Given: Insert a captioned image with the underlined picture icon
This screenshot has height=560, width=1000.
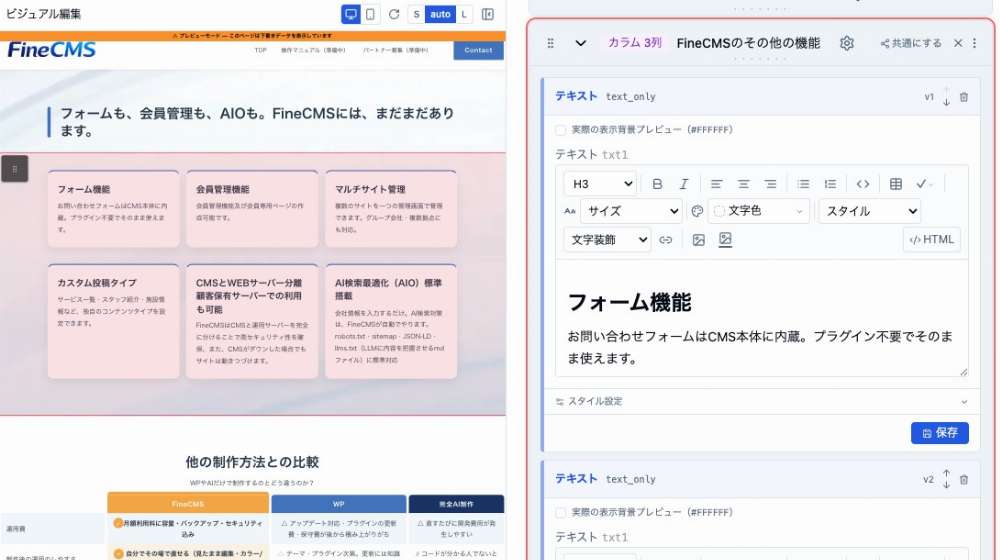Looking at the screenshot, I should [725, 240].
